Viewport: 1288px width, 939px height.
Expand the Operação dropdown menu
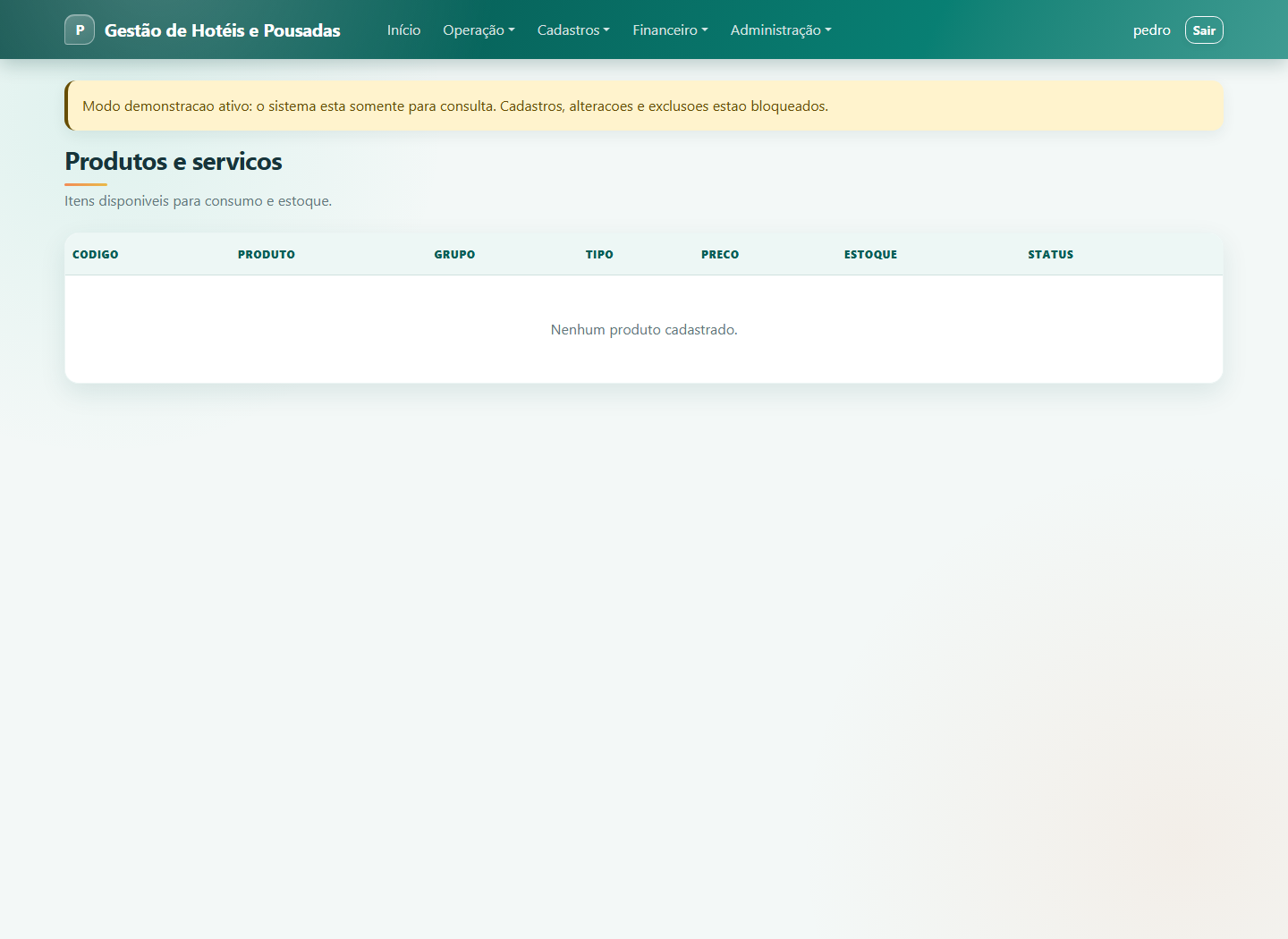tap(479, 30)
